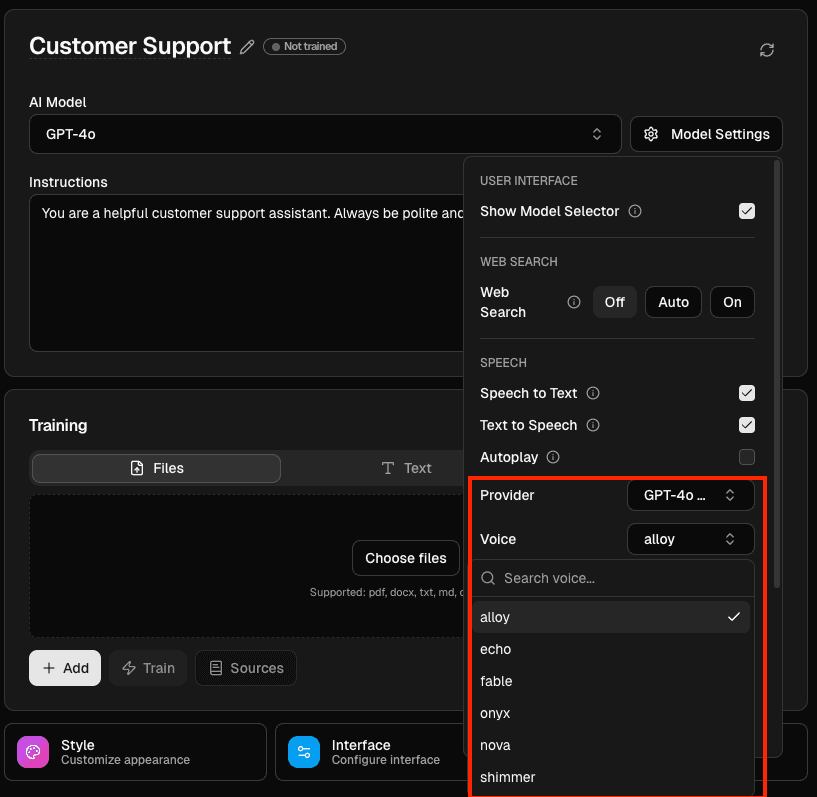Click the gear icon on Model Settings

(x=651, y=134)
